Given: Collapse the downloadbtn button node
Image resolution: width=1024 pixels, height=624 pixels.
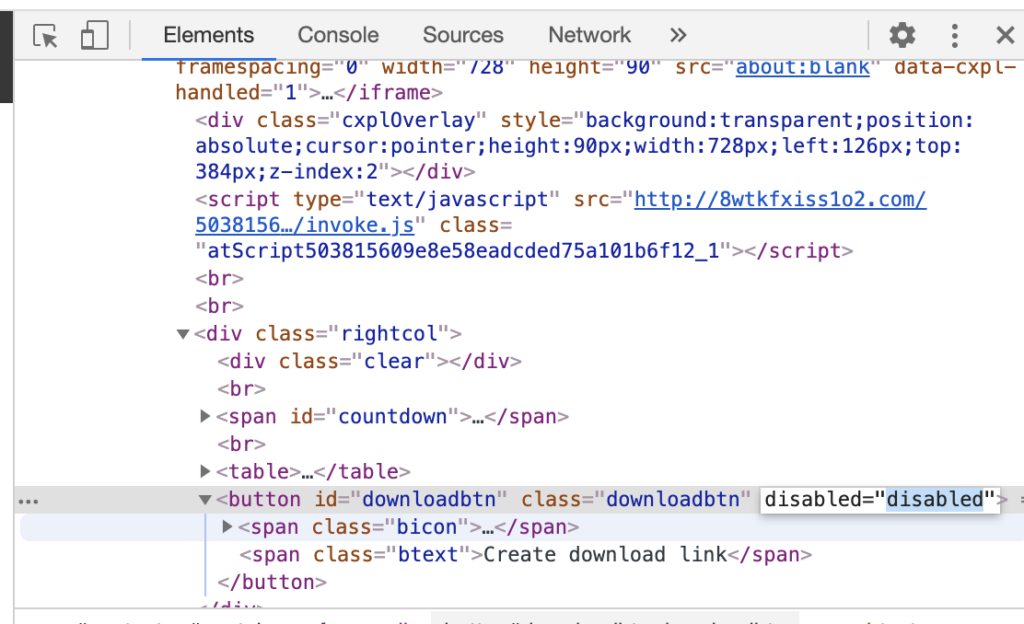Looking at the screenshot, I should (205, 500).
